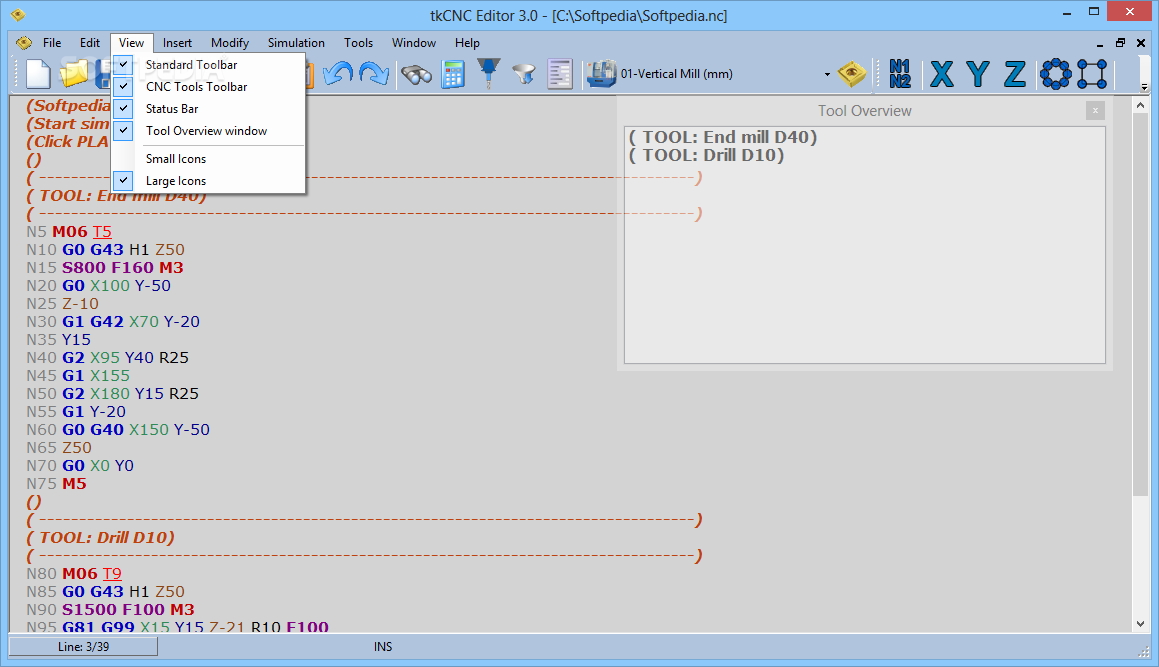This screenshot has height=667, width=1159.
Task: Click the N75 M5 line
Action: click(56, 483)
